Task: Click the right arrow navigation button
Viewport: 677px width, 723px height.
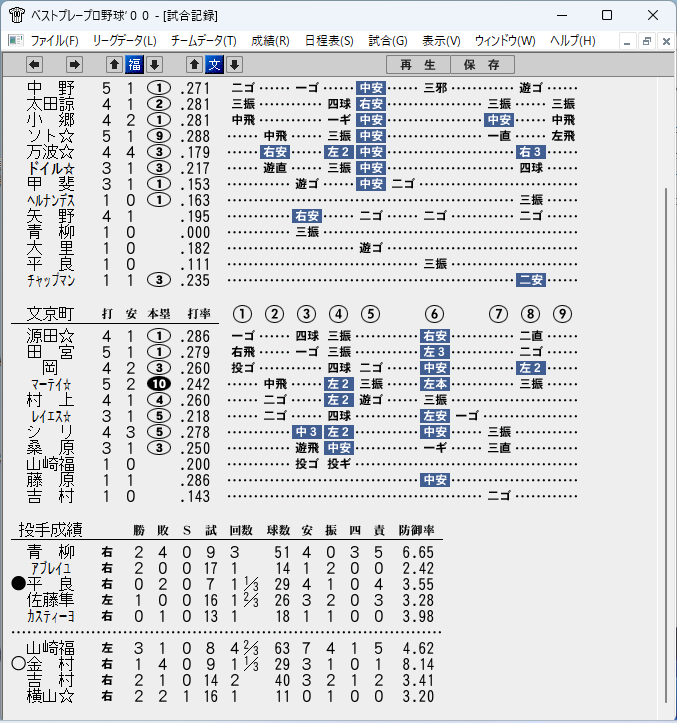Action: (74, 65)
